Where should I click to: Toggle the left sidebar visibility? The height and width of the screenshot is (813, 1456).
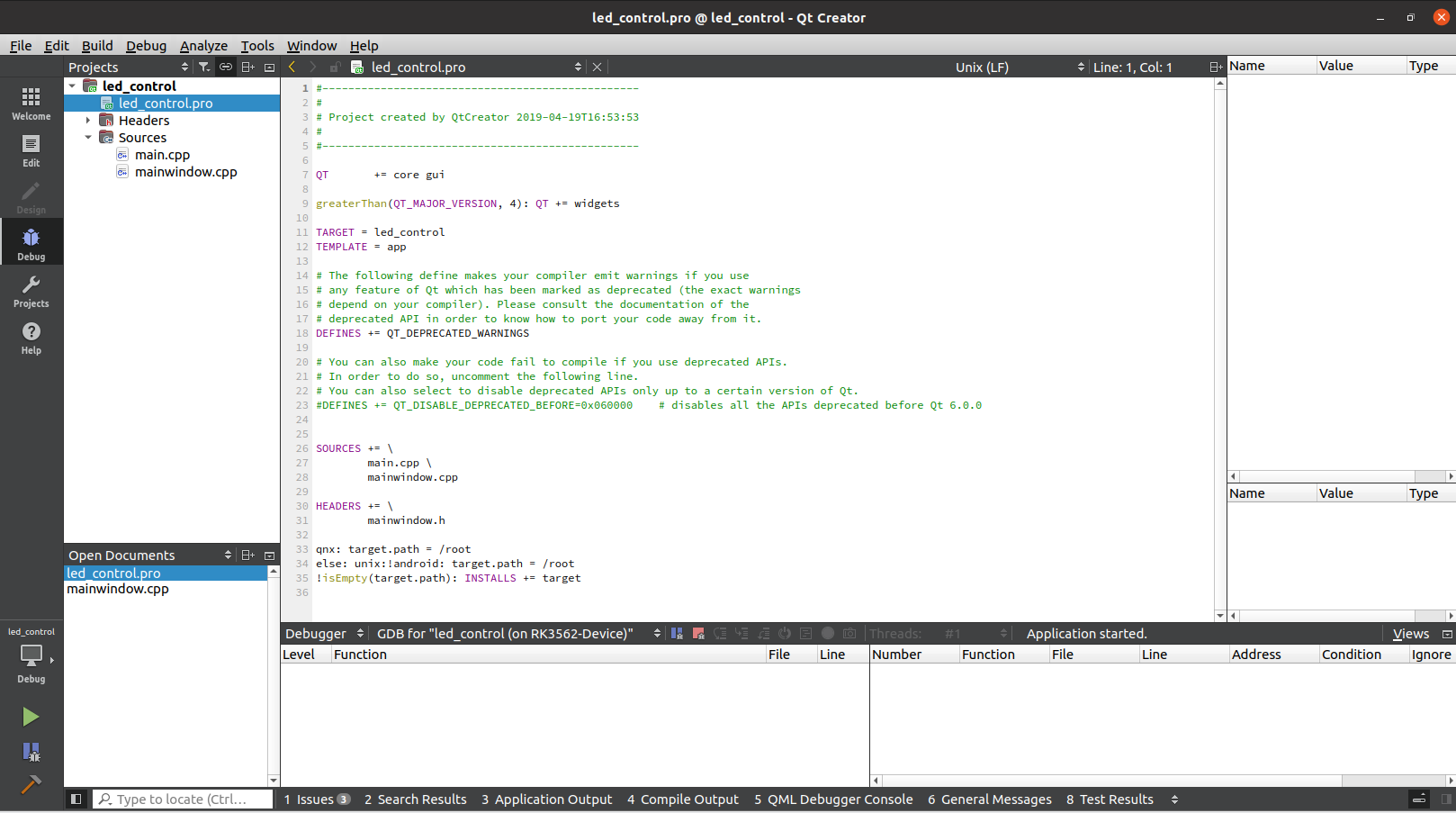[x=76, y=799]
